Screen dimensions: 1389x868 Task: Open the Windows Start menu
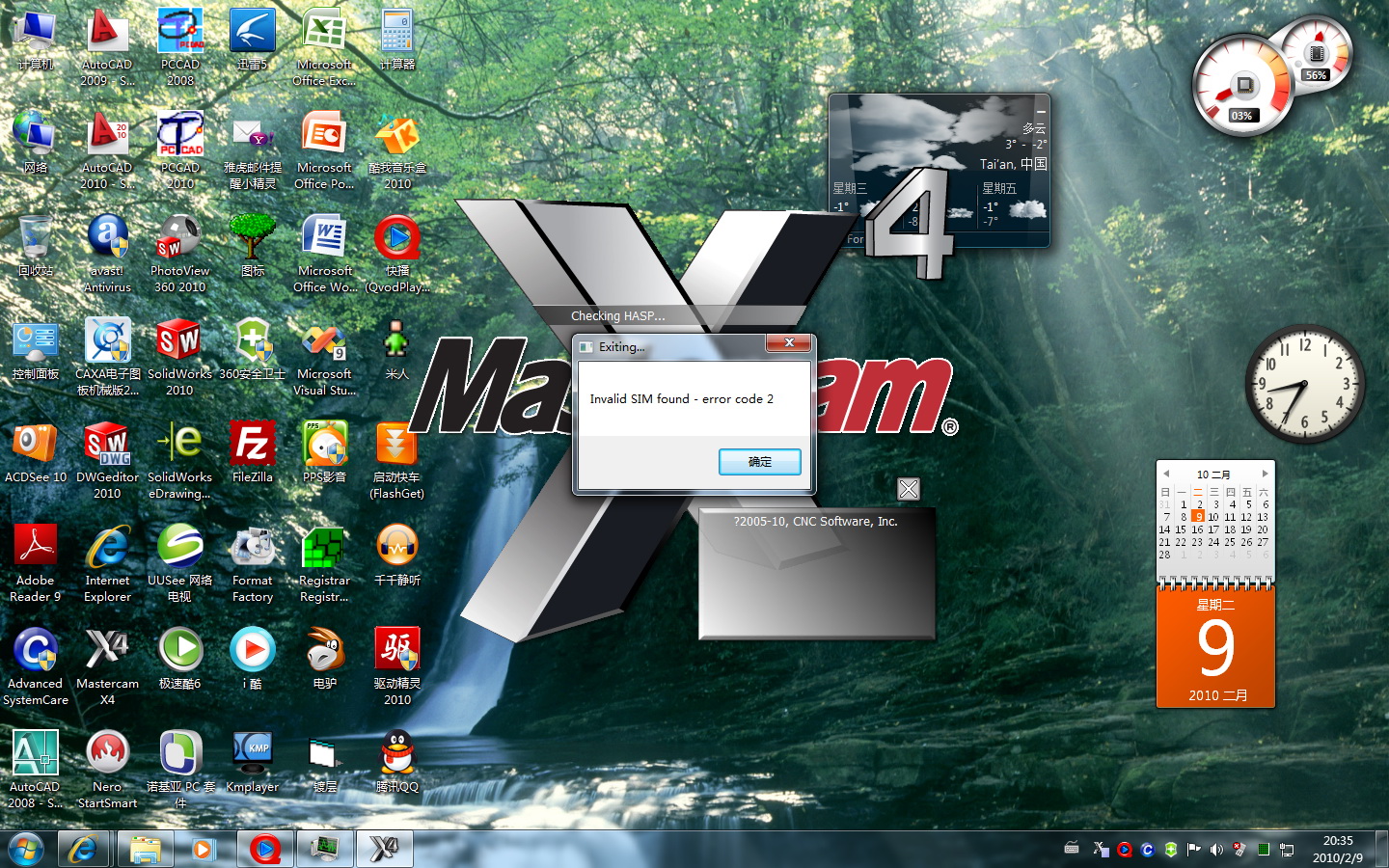pyautogui.click(x=25, y=849)
